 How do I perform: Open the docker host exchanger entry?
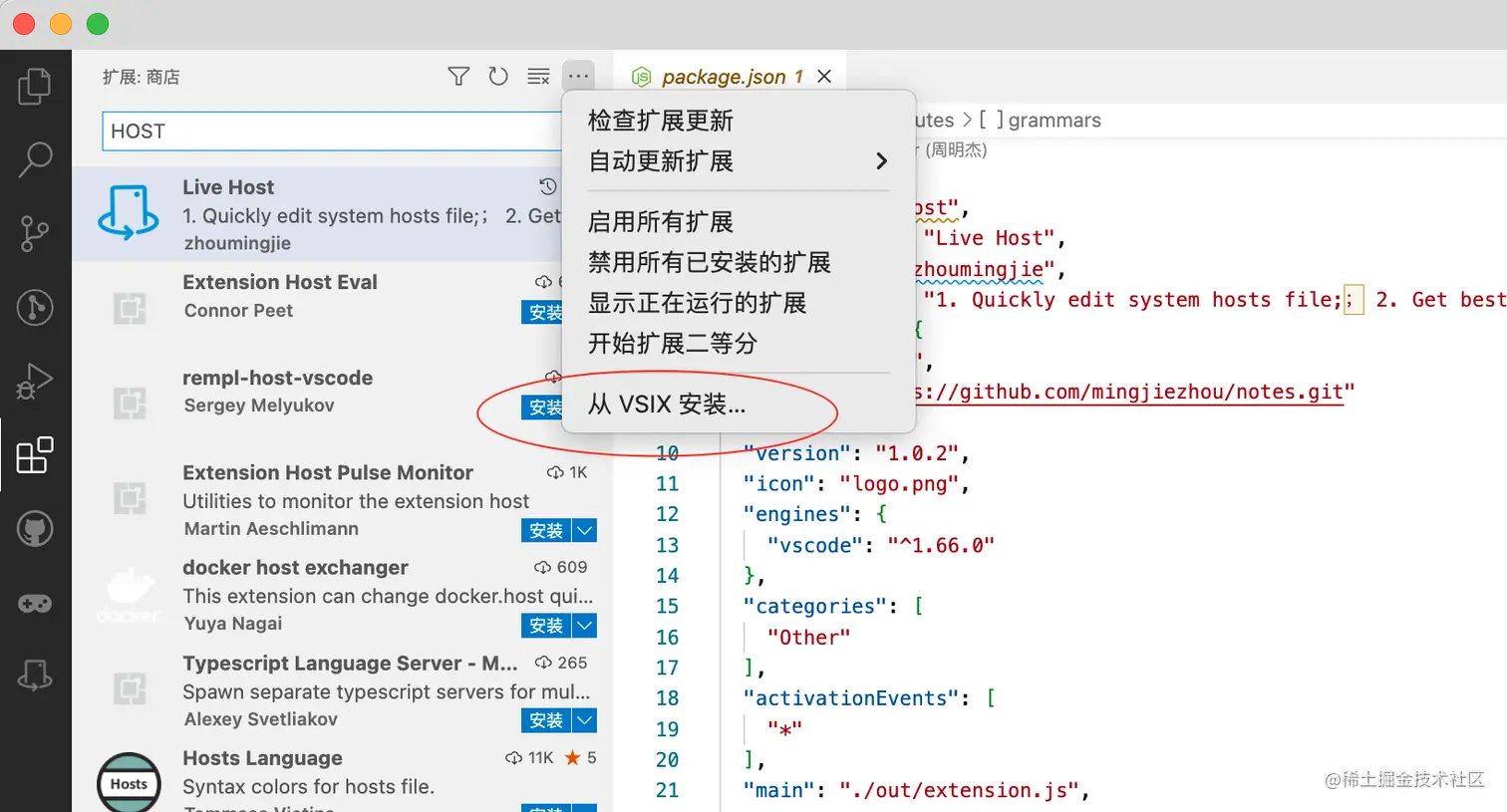[342, 595]
